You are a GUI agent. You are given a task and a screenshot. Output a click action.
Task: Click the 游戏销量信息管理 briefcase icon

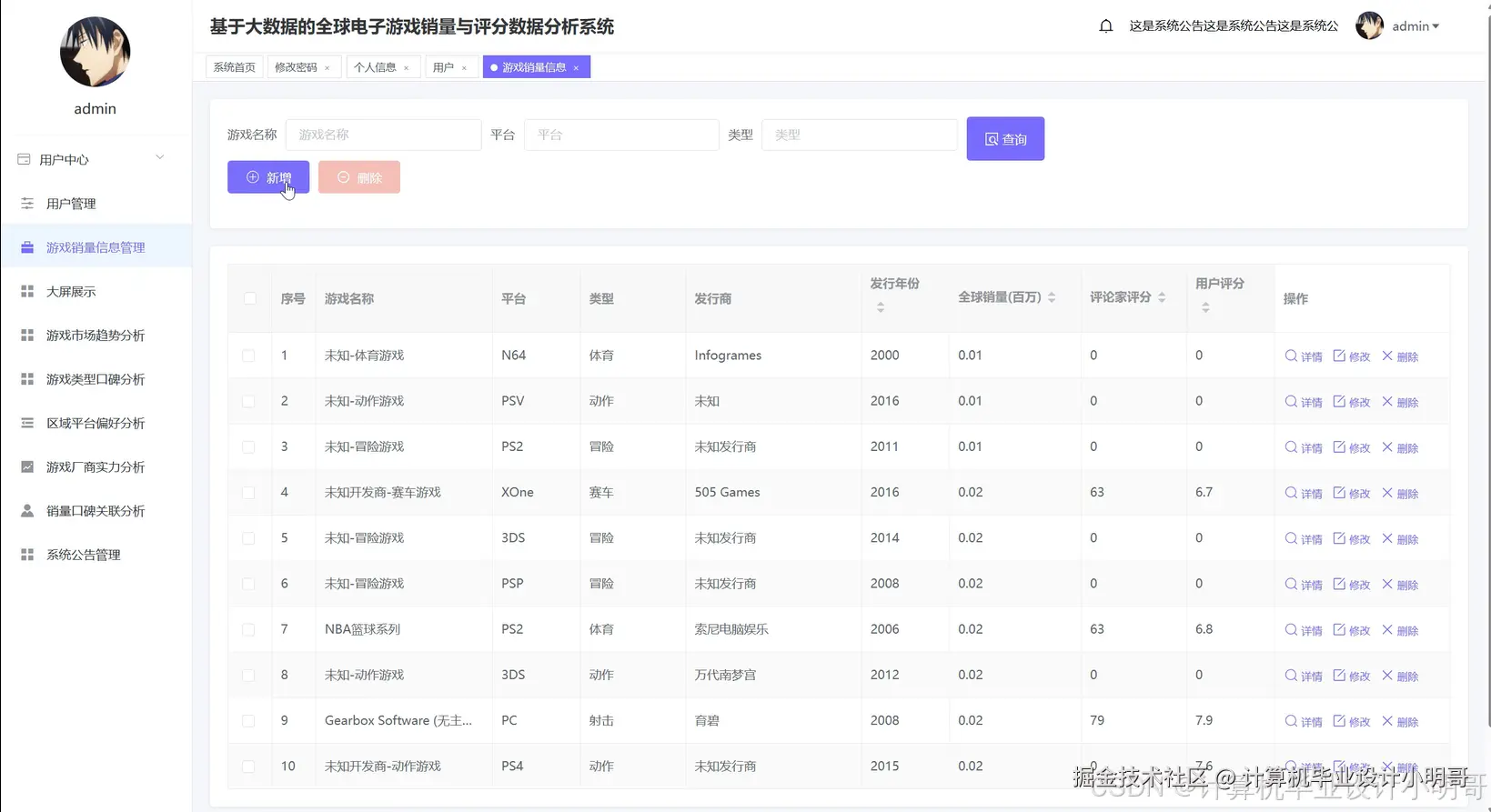[27, 247]
